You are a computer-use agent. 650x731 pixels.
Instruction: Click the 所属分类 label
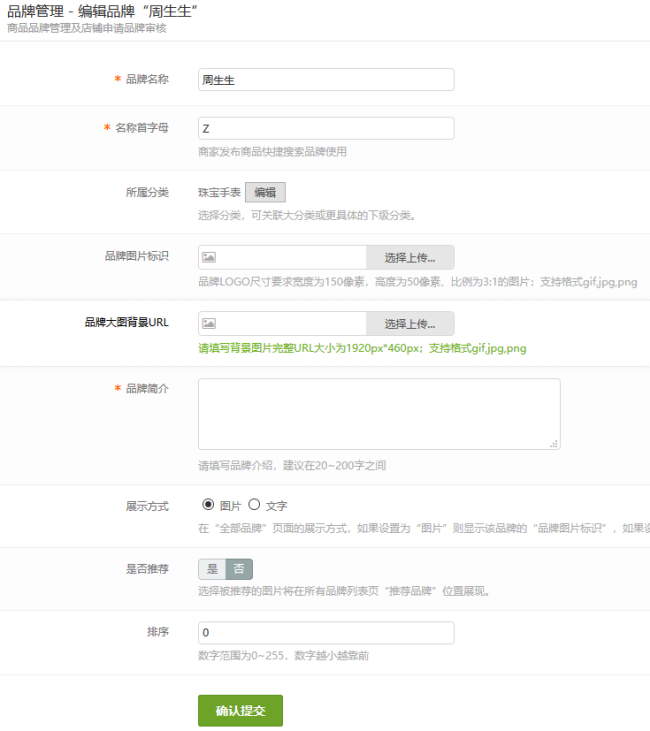tap(147, 193)
